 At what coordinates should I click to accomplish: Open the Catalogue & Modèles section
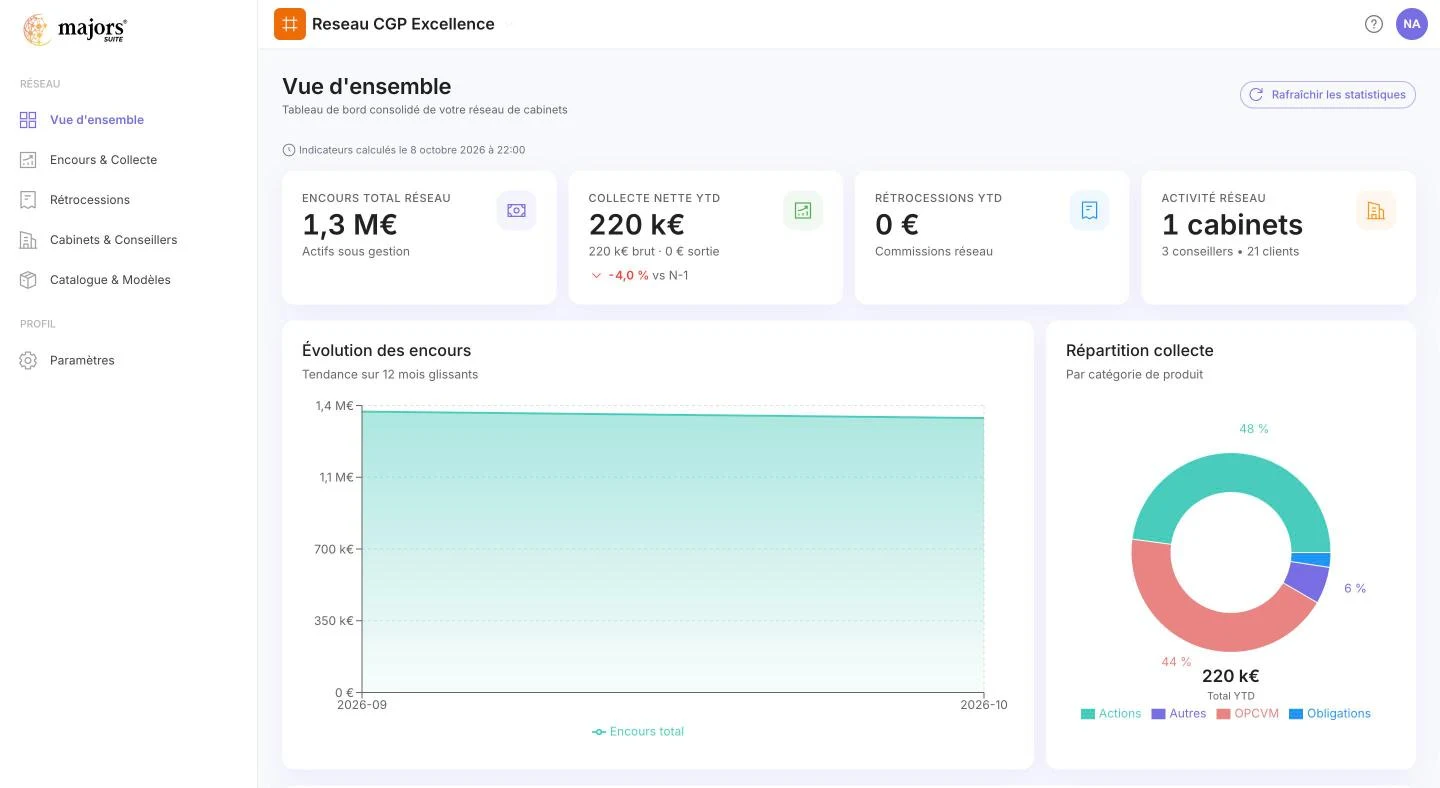click(x=110, y=280)
